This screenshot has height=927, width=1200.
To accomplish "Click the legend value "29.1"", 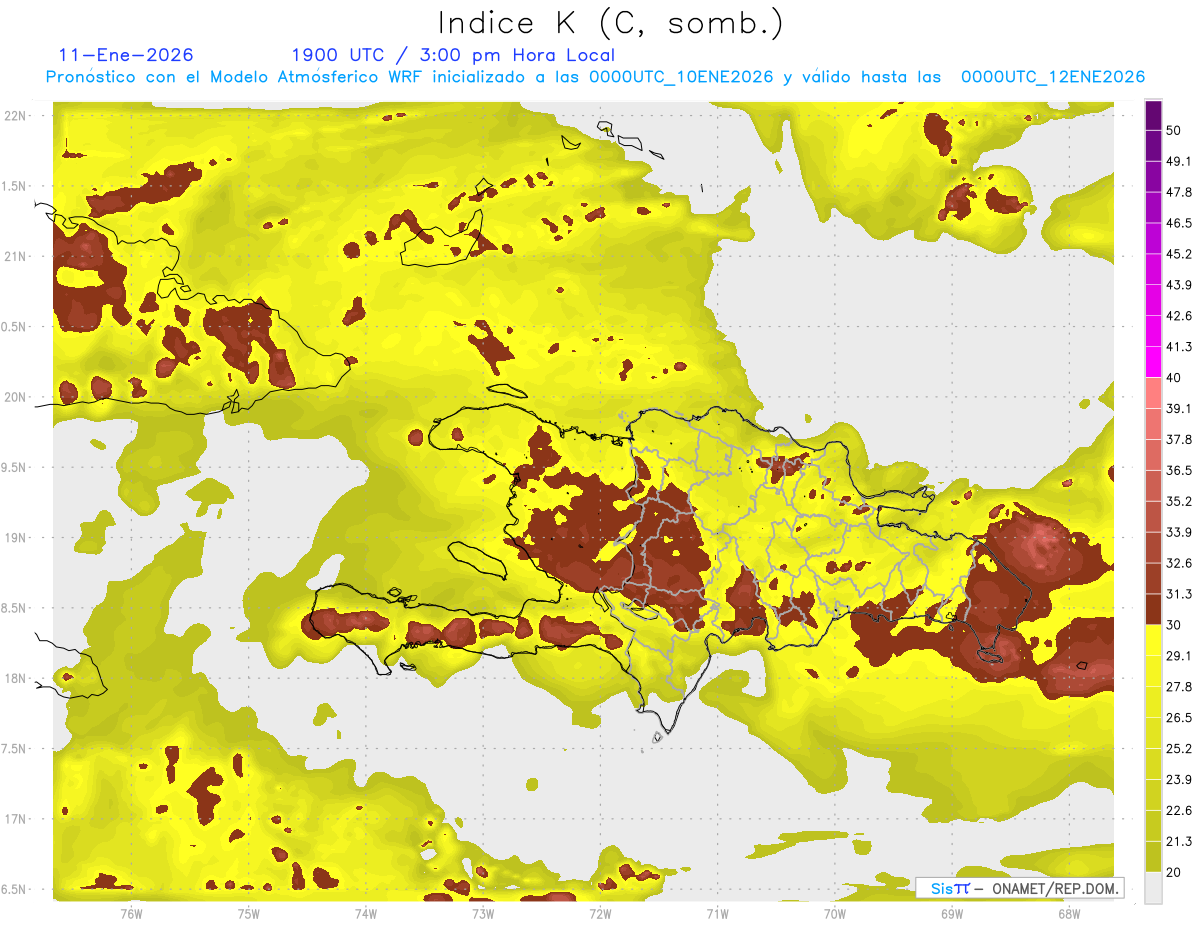I will pyautogui.click(x=1178, y=656).
